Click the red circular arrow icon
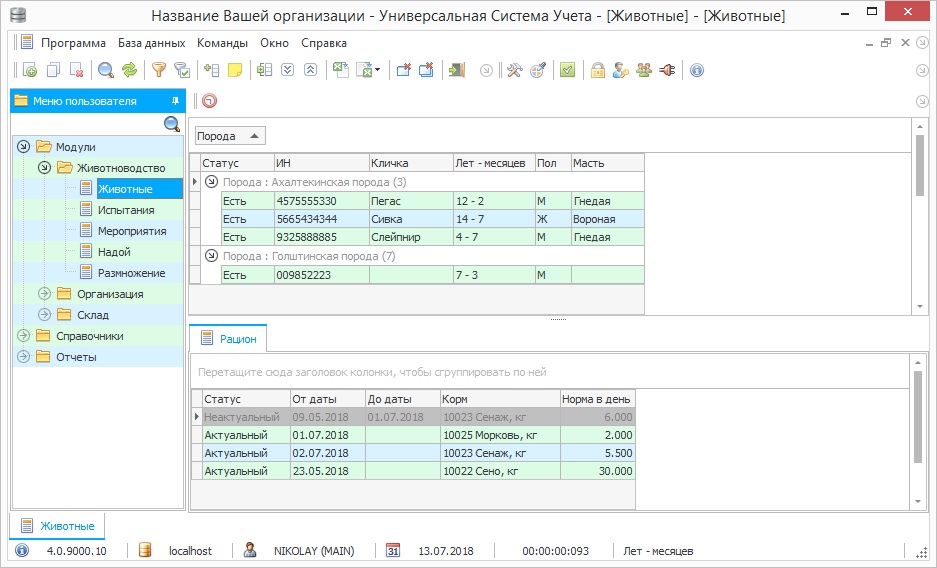This screenshot has height=568, width=937. pos(209,101)
